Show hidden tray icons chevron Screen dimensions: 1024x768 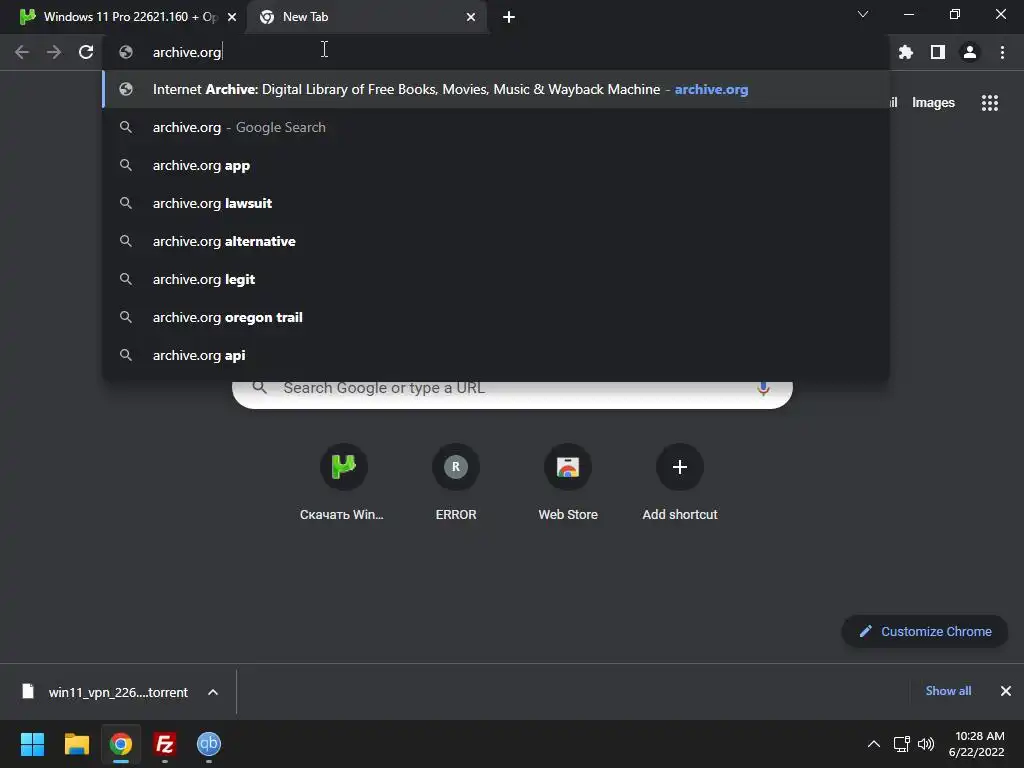[x=874, y=744]
